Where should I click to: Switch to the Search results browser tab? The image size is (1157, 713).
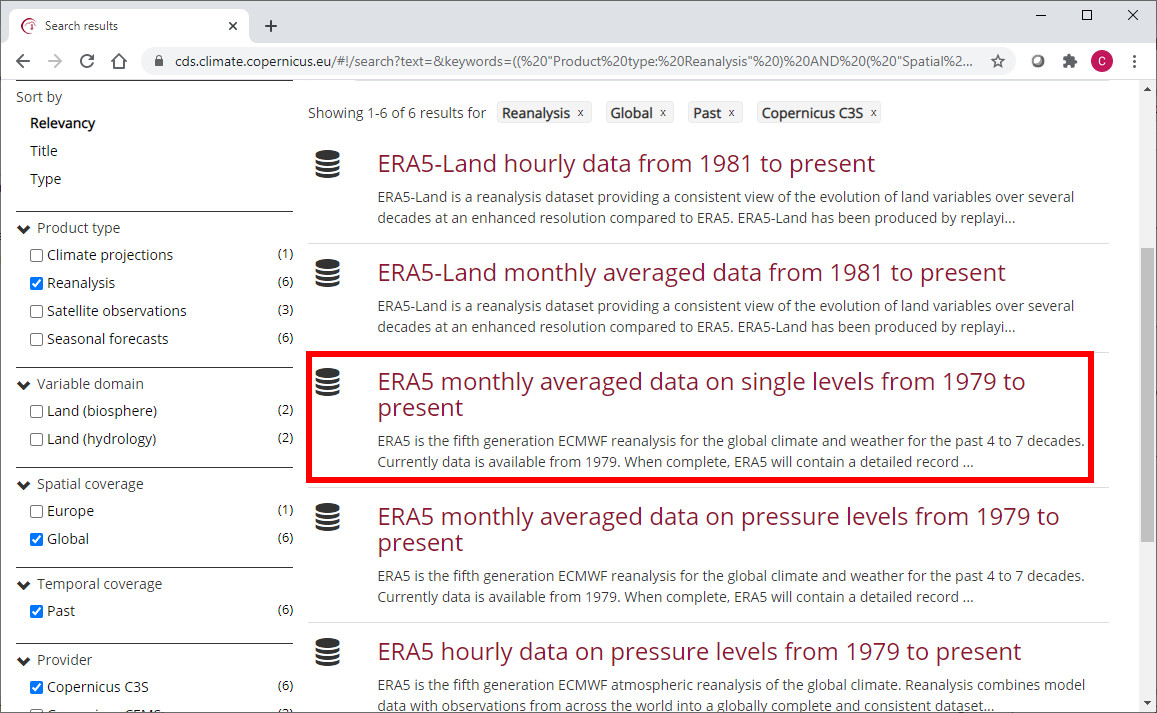pyautogui.click(x=130, y=26)
